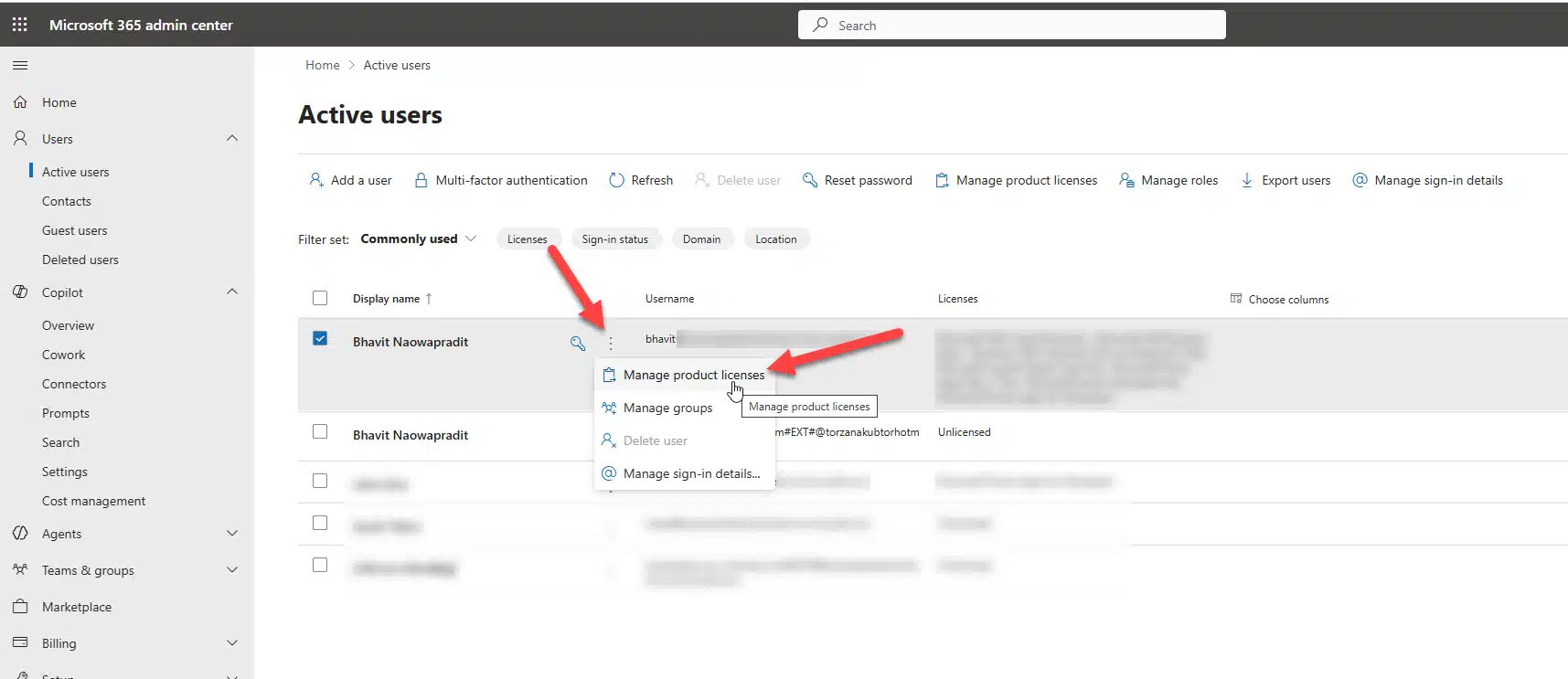Click the Billing card icon

(x=20, y=642)
